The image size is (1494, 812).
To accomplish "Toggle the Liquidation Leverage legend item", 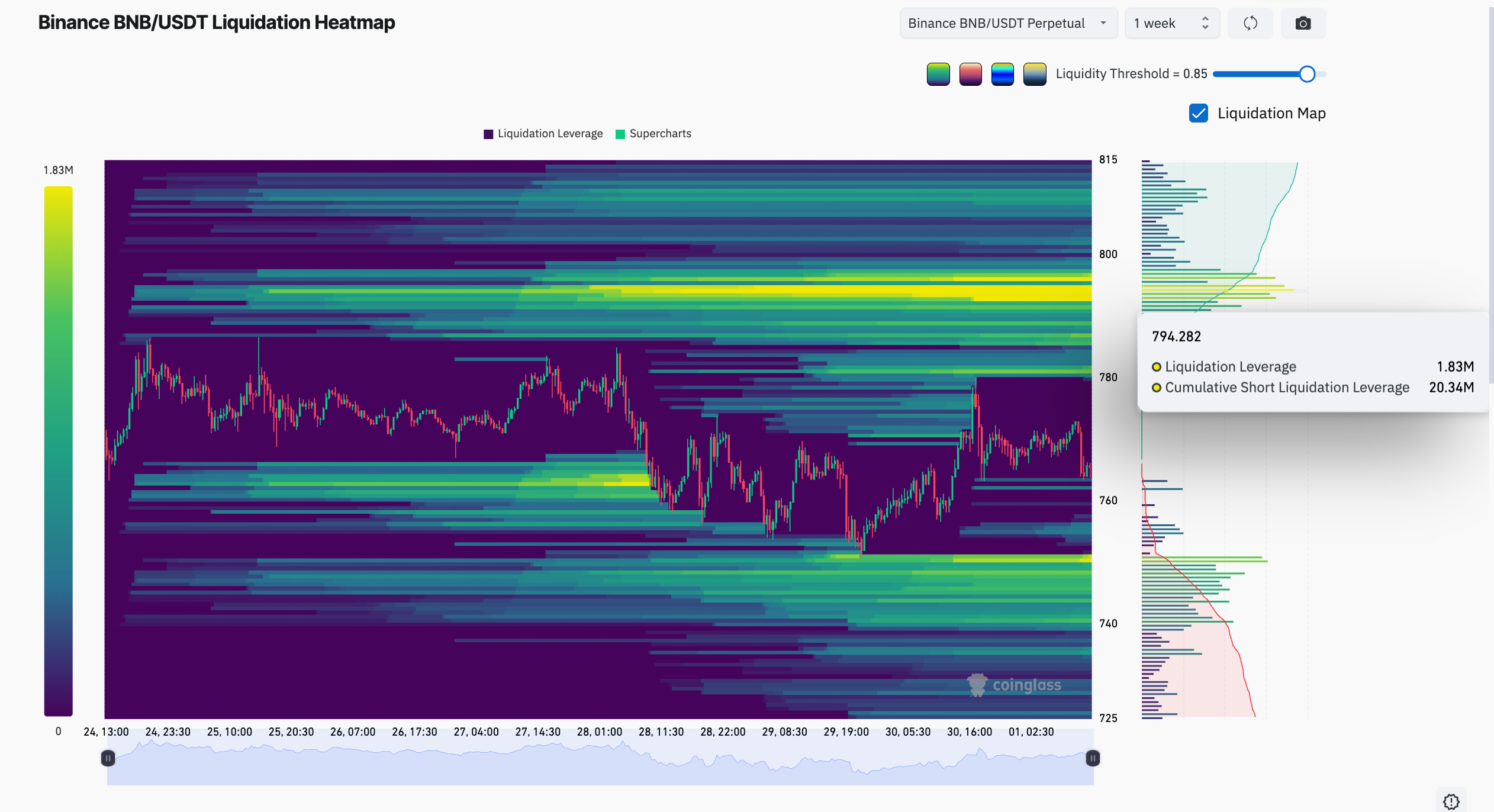I will (543, 134).
